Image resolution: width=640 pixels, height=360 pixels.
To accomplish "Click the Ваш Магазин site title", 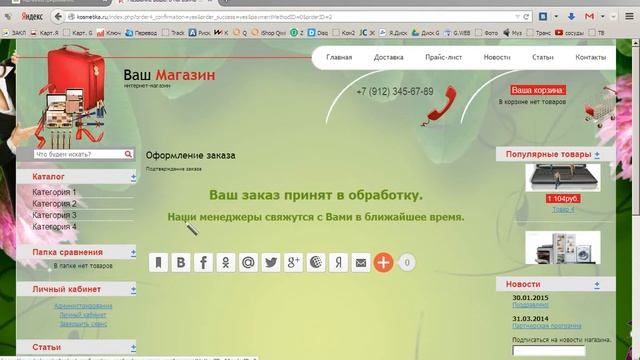I will pyautogui.click(x=169, y=75).
